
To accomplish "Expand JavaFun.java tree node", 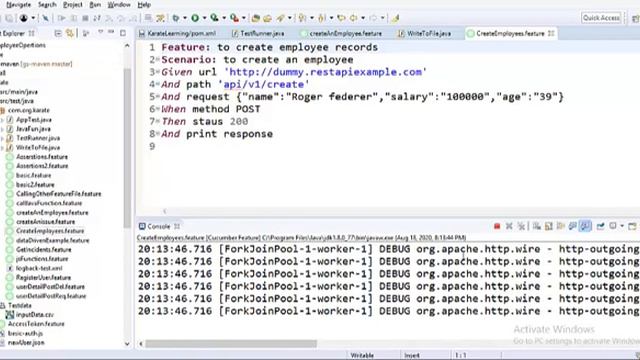I will point(2,129).
